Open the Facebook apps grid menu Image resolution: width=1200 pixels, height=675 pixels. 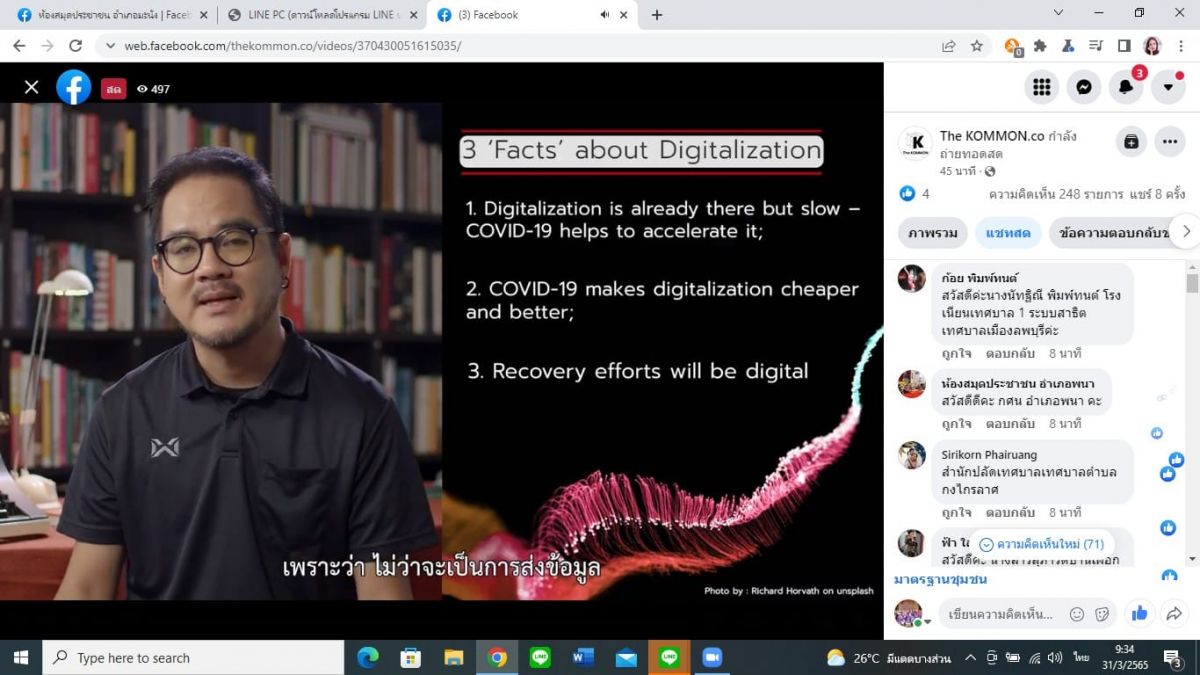coord(1041,87)
